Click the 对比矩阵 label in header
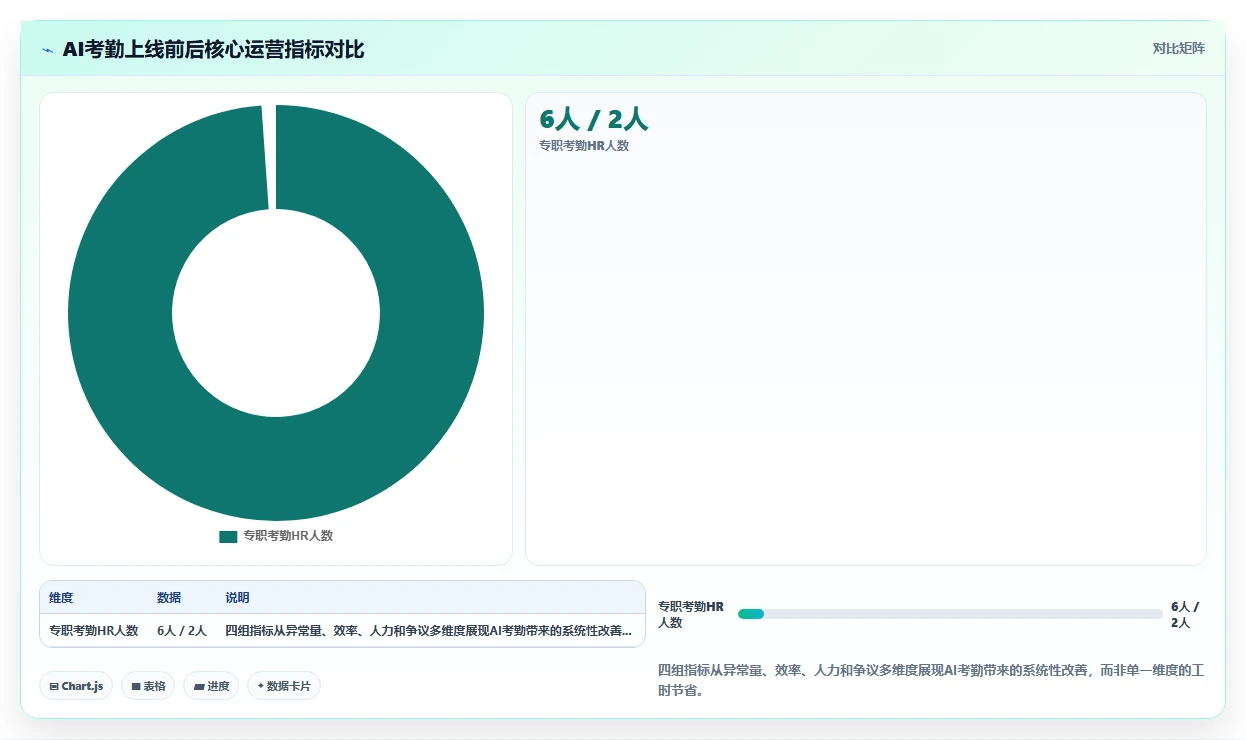Viewport: 1246px width, 740px height. (1179, 48)
